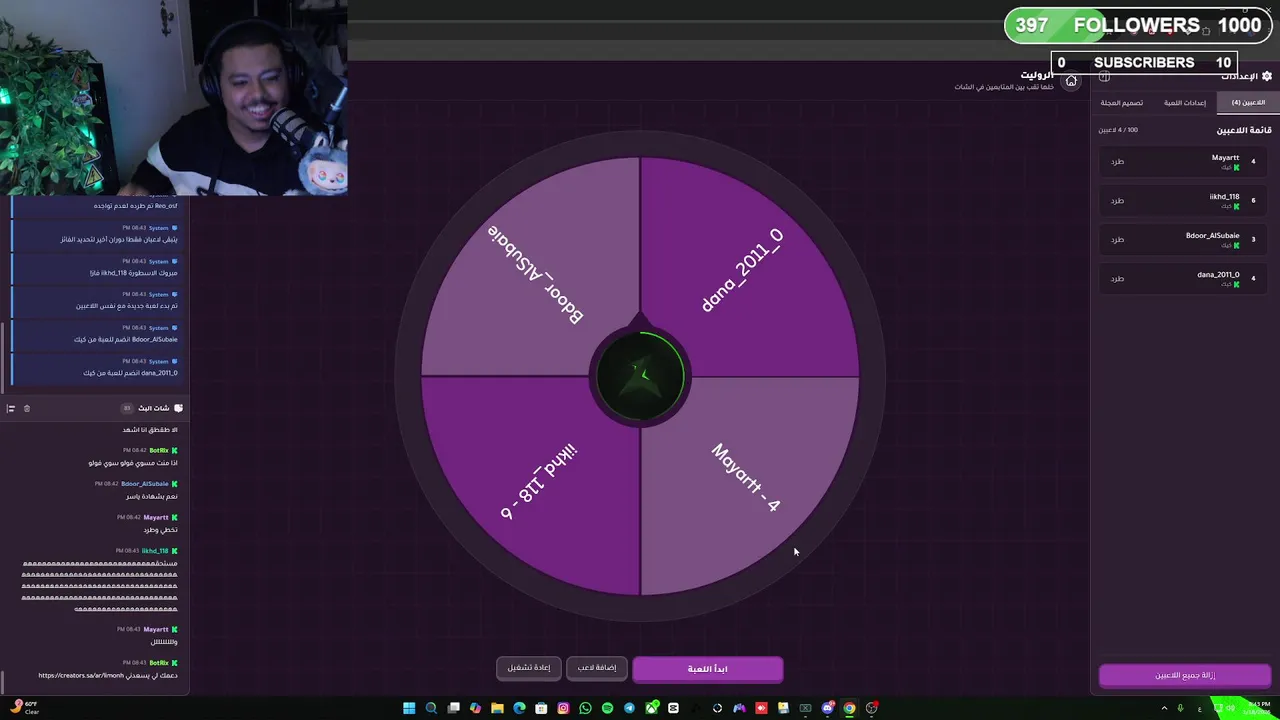
Task: Click iikhd_118 username in stream chat
Action: click(x=155, y=551)
